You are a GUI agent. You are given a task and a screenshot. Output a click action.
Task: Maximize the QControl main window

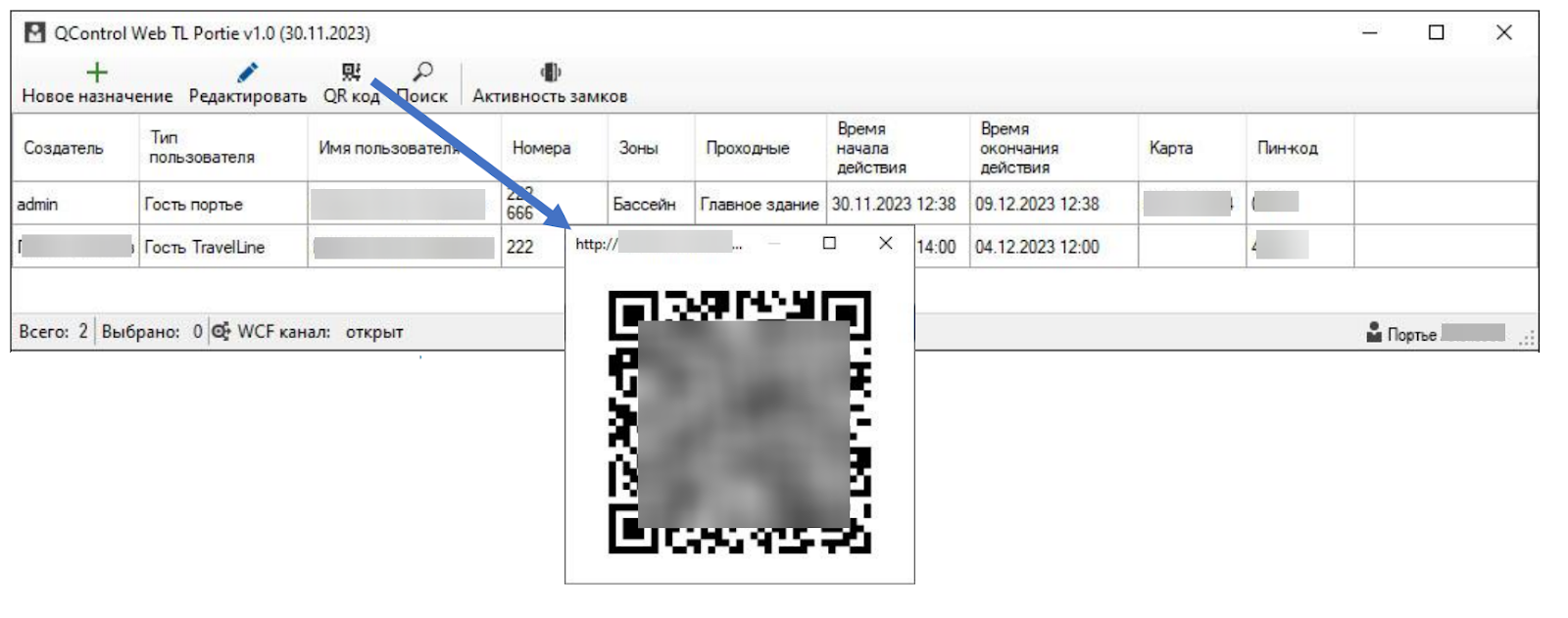click(x=1437, y=32)
